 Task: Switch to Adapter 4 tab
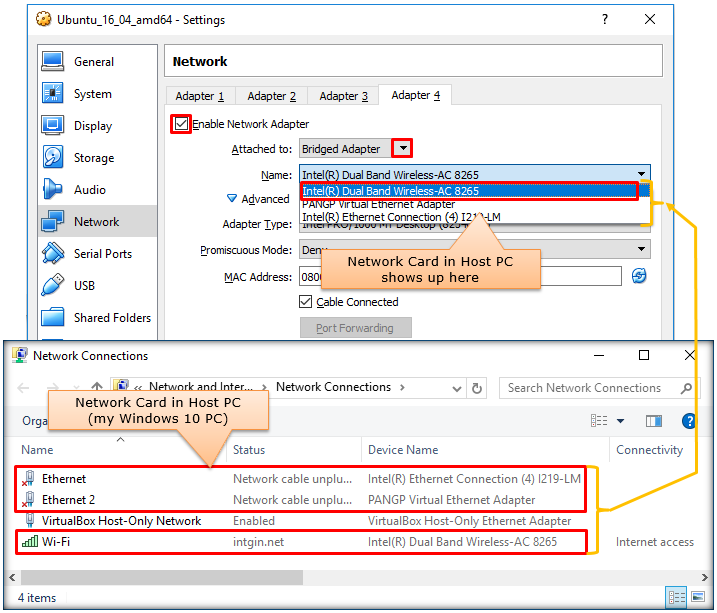click(415, 95)
